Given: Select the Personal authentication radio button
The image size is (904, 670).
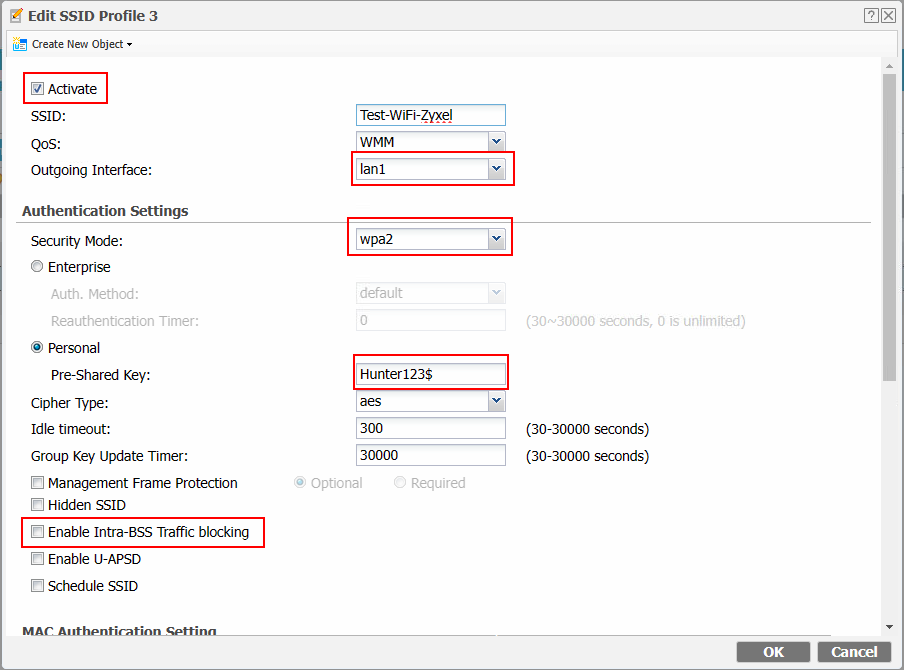Looking at the screenshot, I should 37,347.
